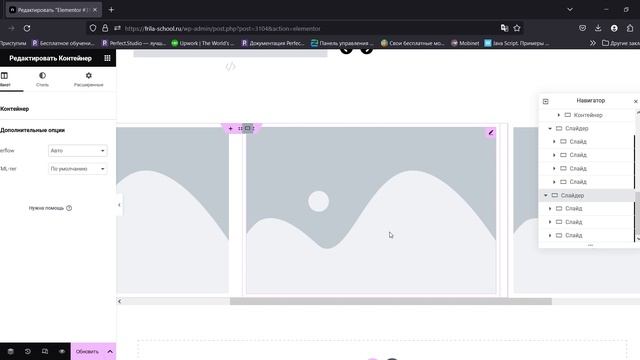Switch to the Макет tab
The width and height of the screenshot is (640, 360).
(5, 79)
